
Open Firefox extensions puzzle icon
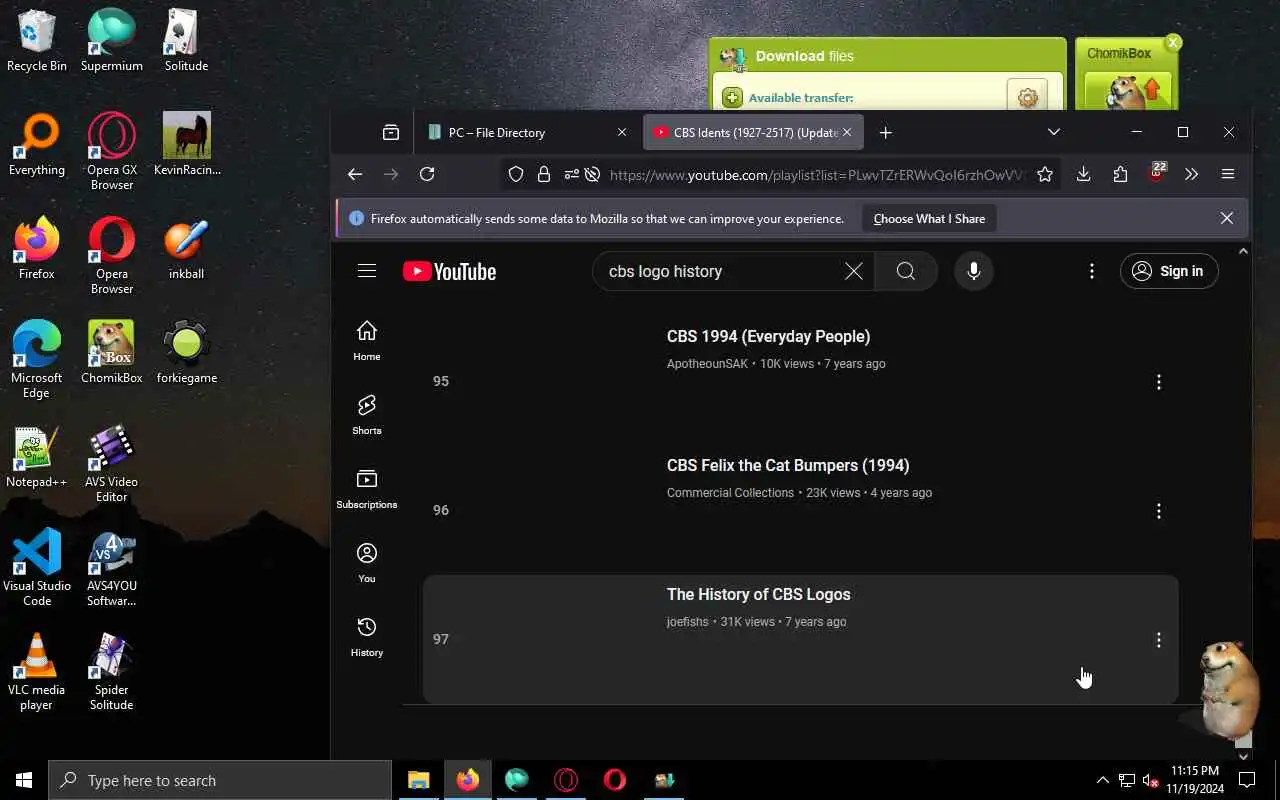tap(1120, 174)
